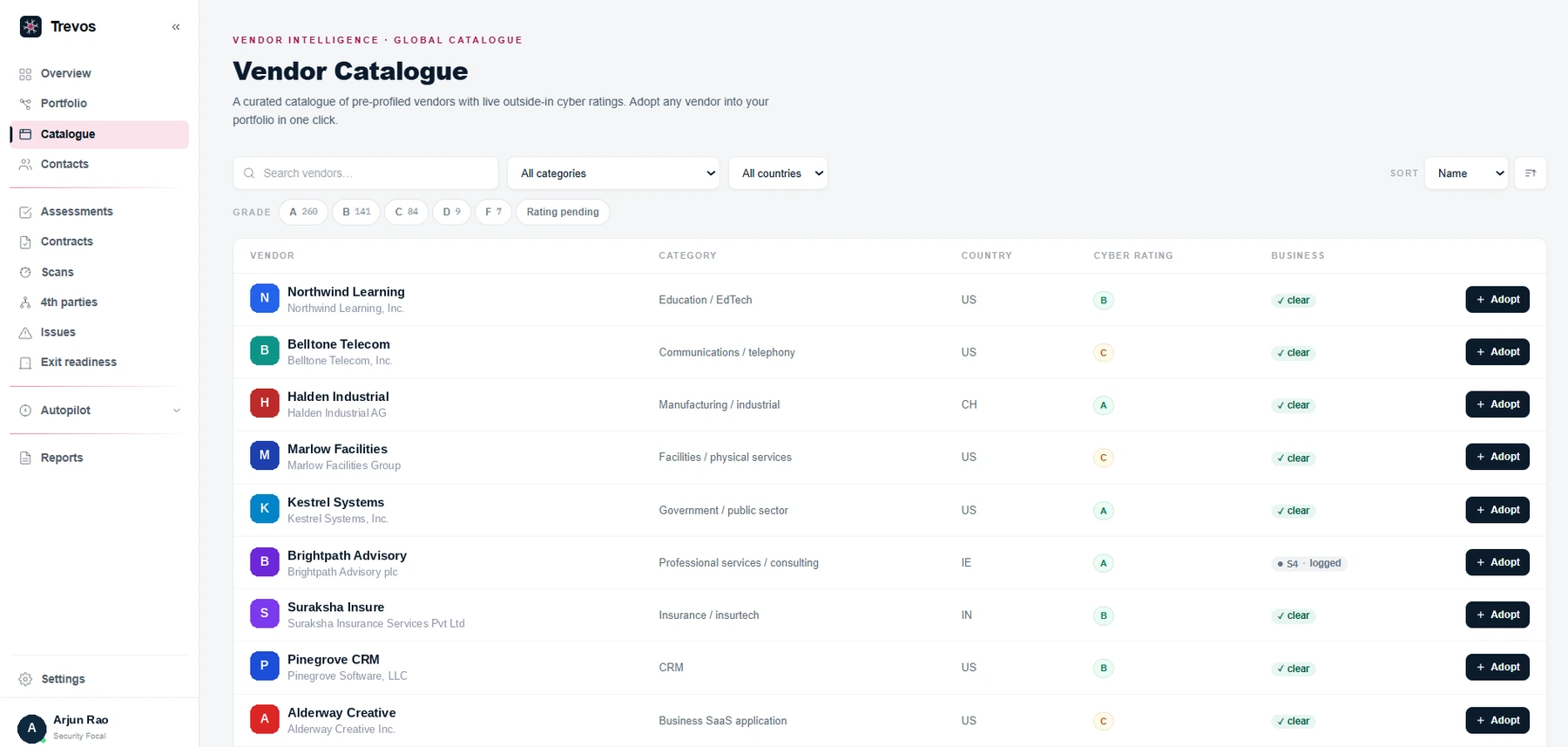The width and height of the screenshot is (1568, 747).
Task: Open Assessments from the sidebar
Action: coord(98,212)
